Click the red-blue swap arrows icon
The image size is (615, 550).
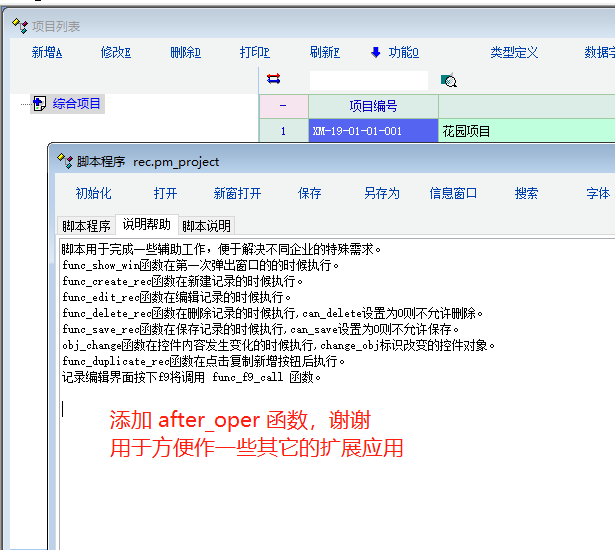(x=274, y=79)
